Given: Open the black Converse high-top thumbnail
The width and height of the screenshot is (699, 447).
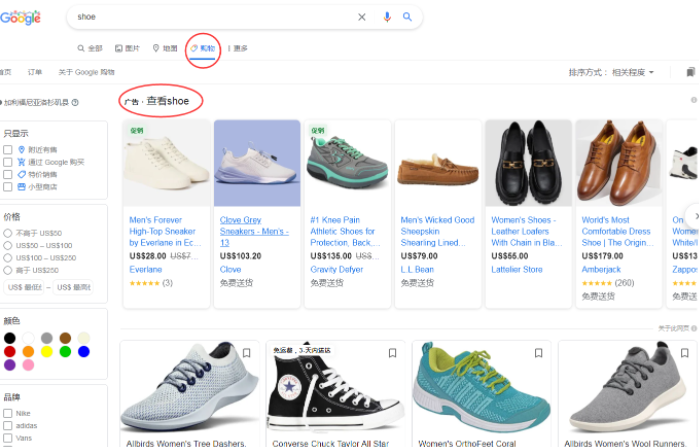Looking at the screenshot, I should (x=336, y=389).
